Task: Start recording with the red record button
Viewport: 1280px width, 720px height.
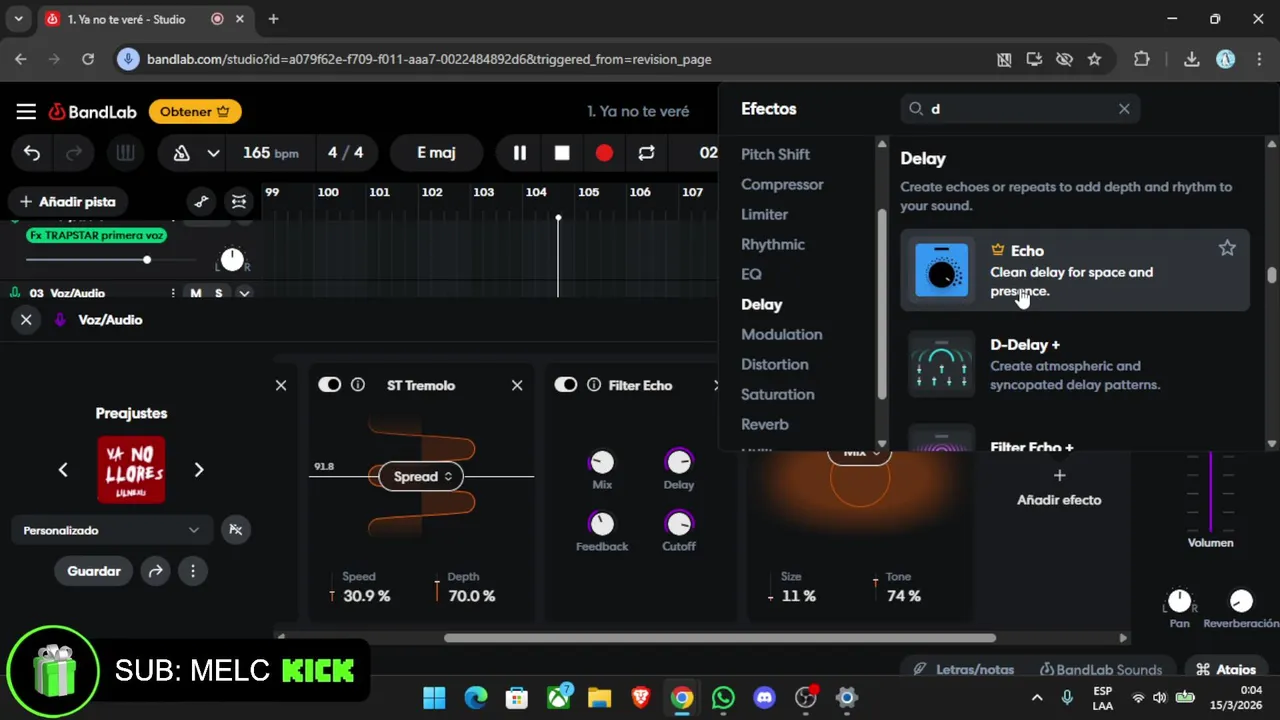Action: pyautogui.click(x=604, y=153)
